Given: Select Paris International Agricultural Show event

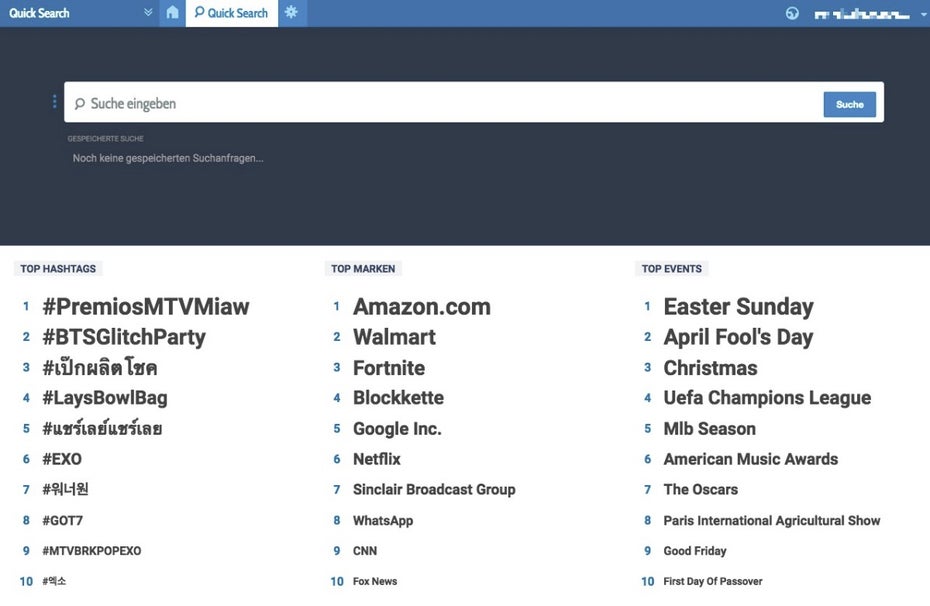Looking at the screenshot, I should 772,521.
